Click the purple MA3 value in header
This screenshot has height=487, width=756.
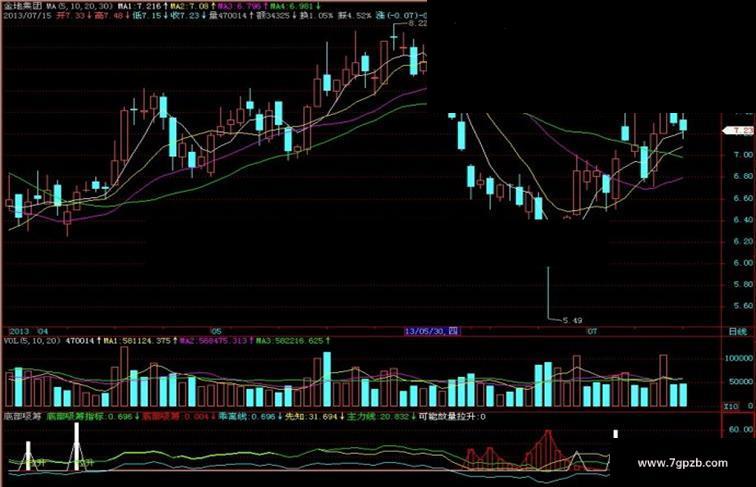click(242, 6)
